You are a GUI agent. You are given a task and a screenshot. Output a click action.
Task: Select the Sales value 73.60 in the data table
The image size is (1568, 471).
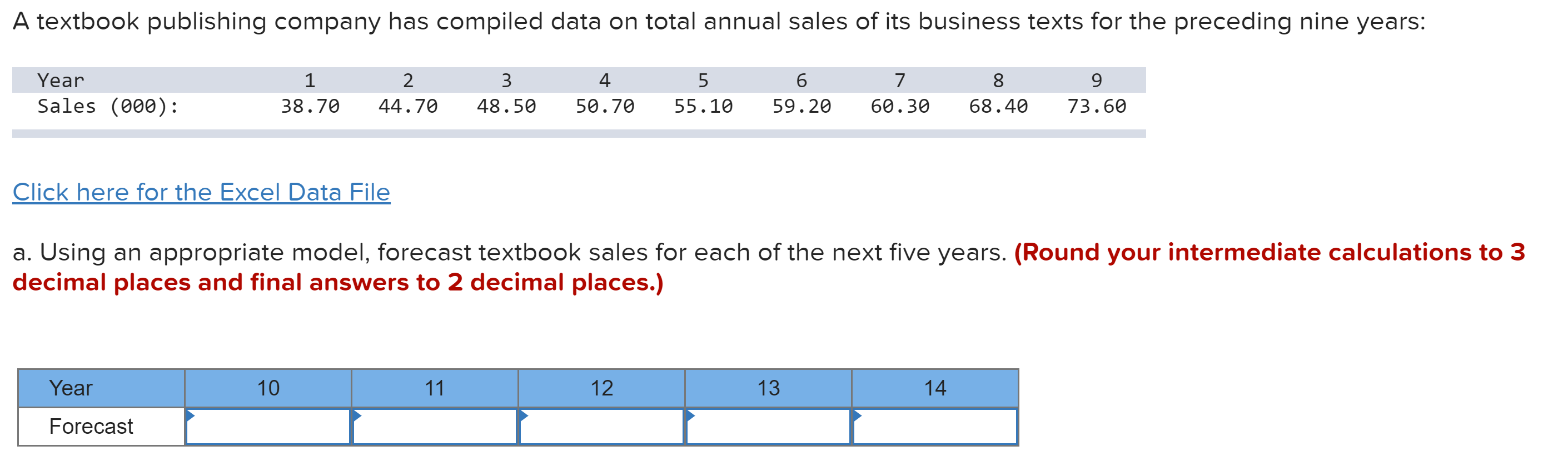coord(1097,106)
